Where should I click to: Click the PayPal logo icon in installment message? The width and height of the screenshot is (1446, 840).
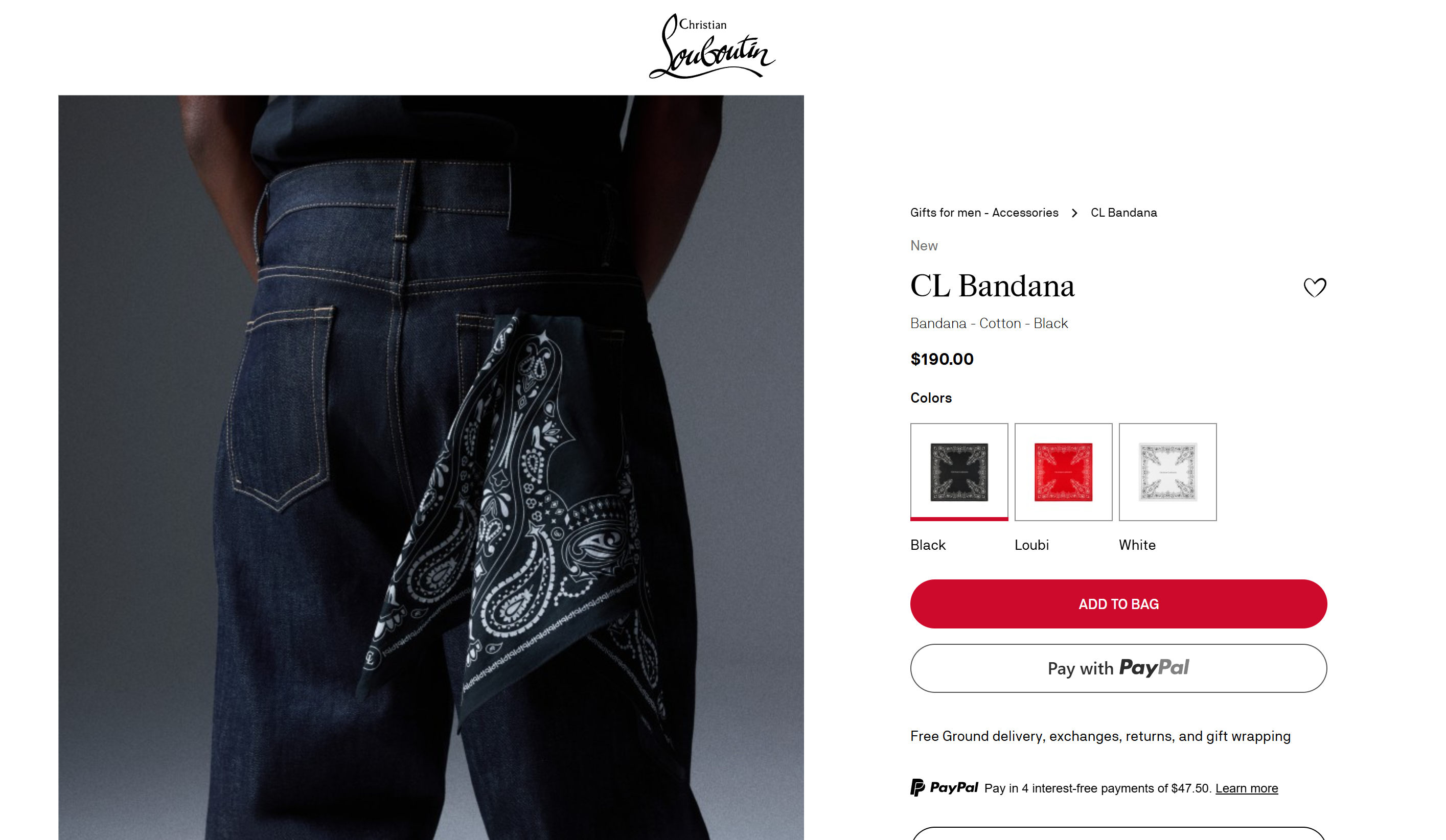[944, 787]
